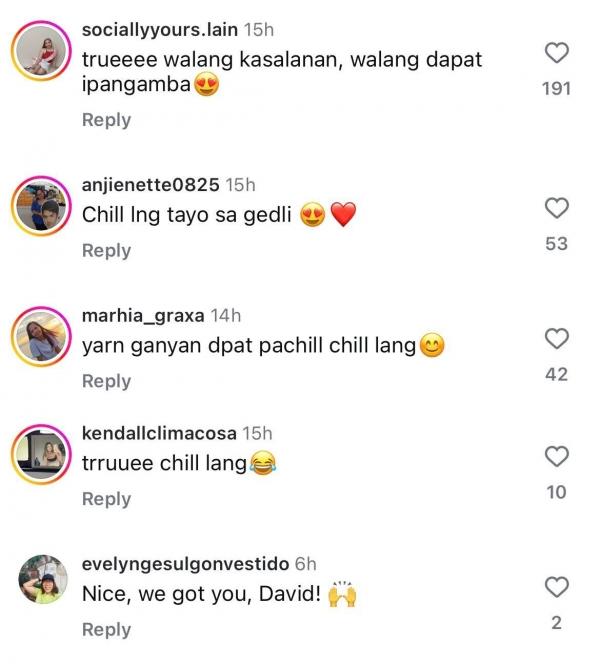The image size is (600, 668).
Task: Visit kendallclimacosa profile via username
Action: (159, 433)
